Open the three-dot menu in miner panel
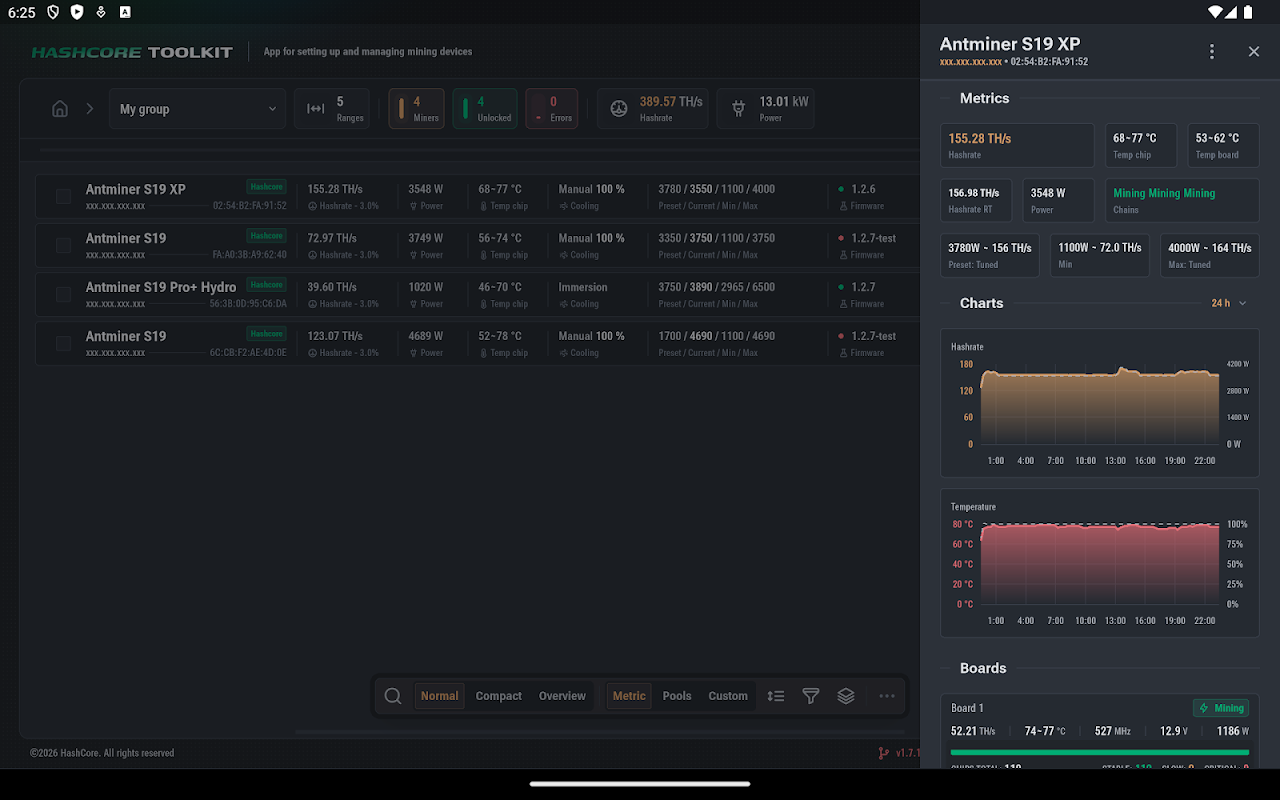The height and width of the screenshot is (800, 1280). tap(1212, 51)
